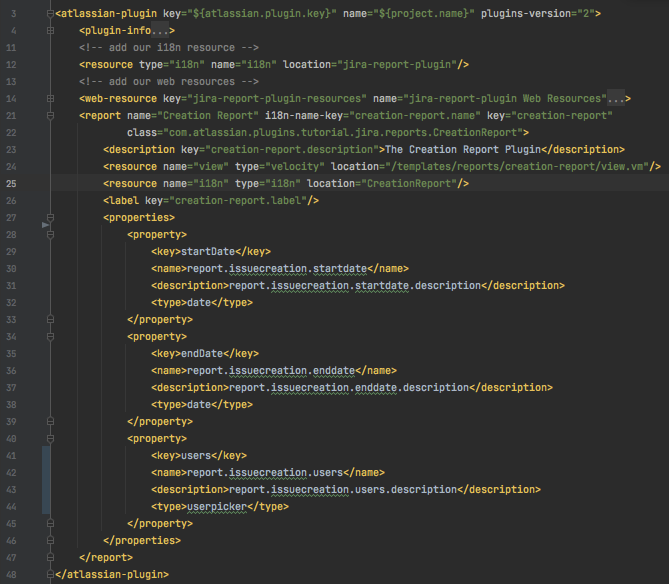
Task: Click 'startDate' inside the key tag
Action: tap(208, 252)
